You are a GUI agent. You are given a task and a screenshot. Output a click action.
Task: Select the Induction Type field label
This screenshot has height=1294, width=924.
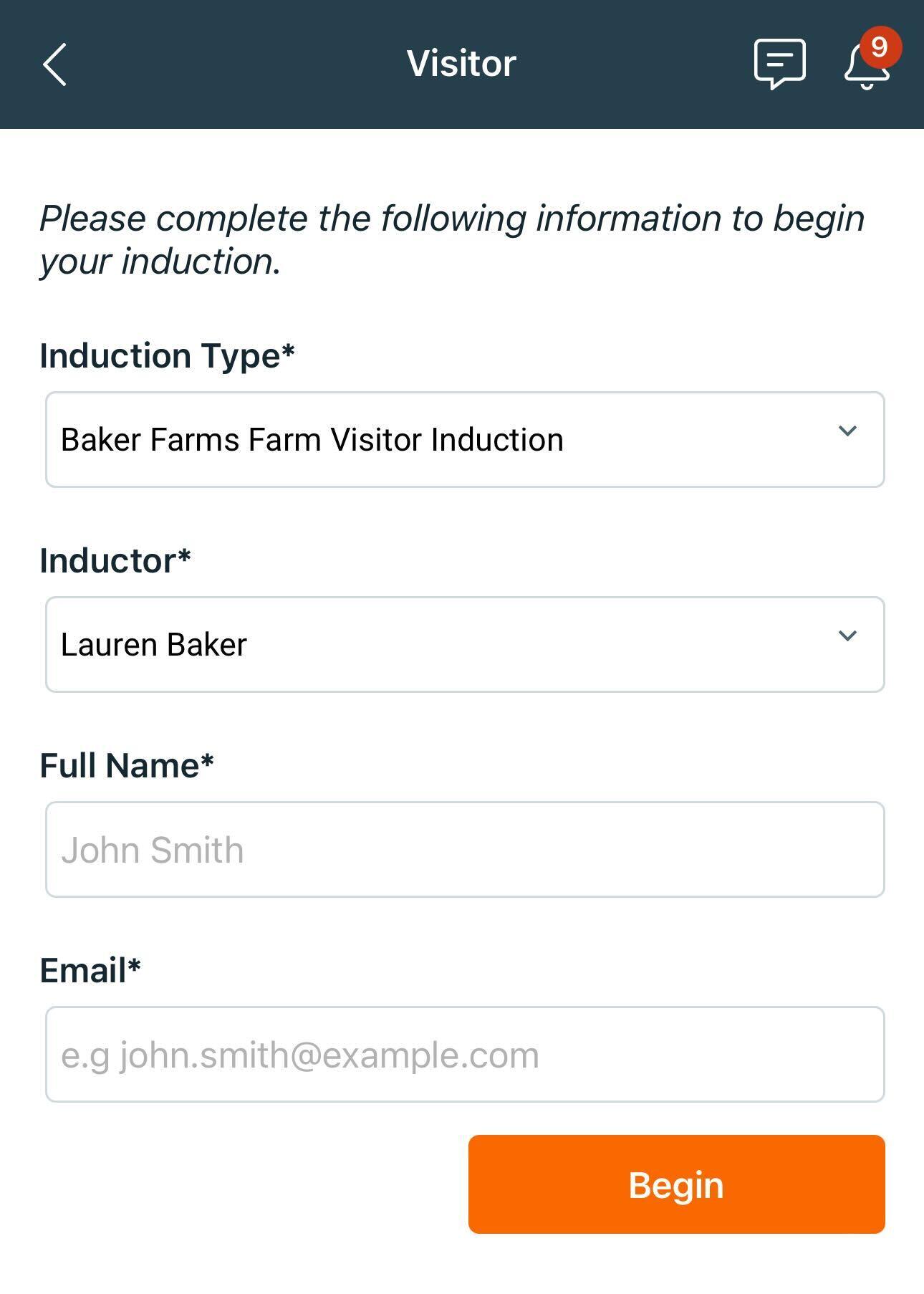[165, 353]
